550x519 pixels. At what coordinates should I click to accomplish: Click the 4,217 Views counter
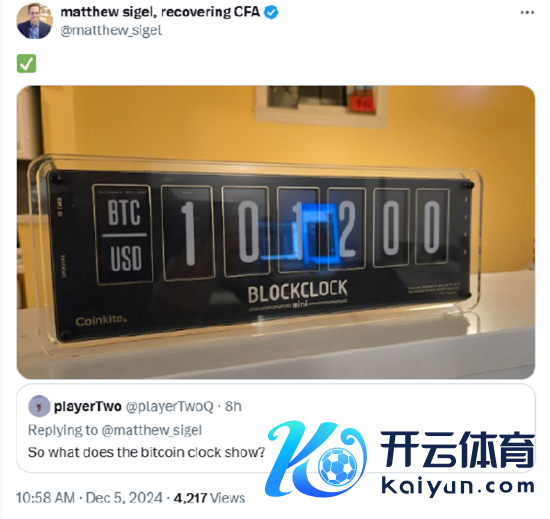coord(209,498)
